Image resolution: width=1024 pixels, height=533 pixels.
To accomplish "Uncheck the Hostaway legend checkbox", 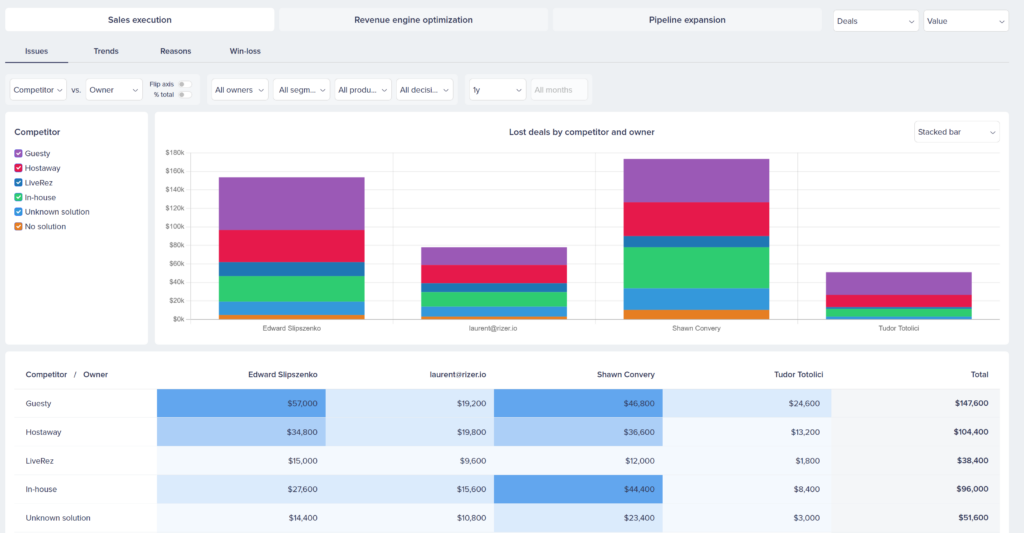I will coord(19,168).
